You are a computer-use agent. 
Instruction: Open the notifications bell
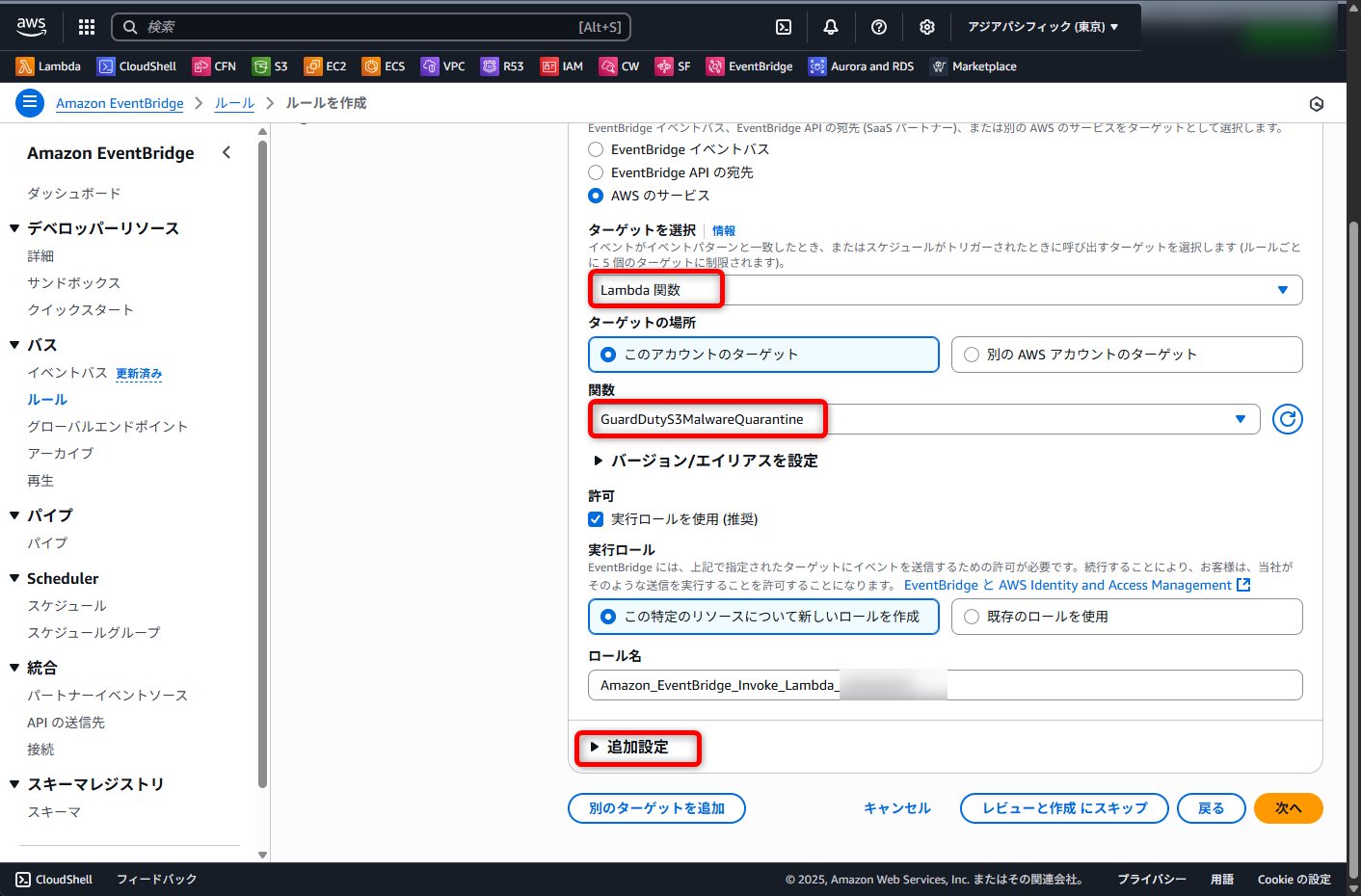831,27
